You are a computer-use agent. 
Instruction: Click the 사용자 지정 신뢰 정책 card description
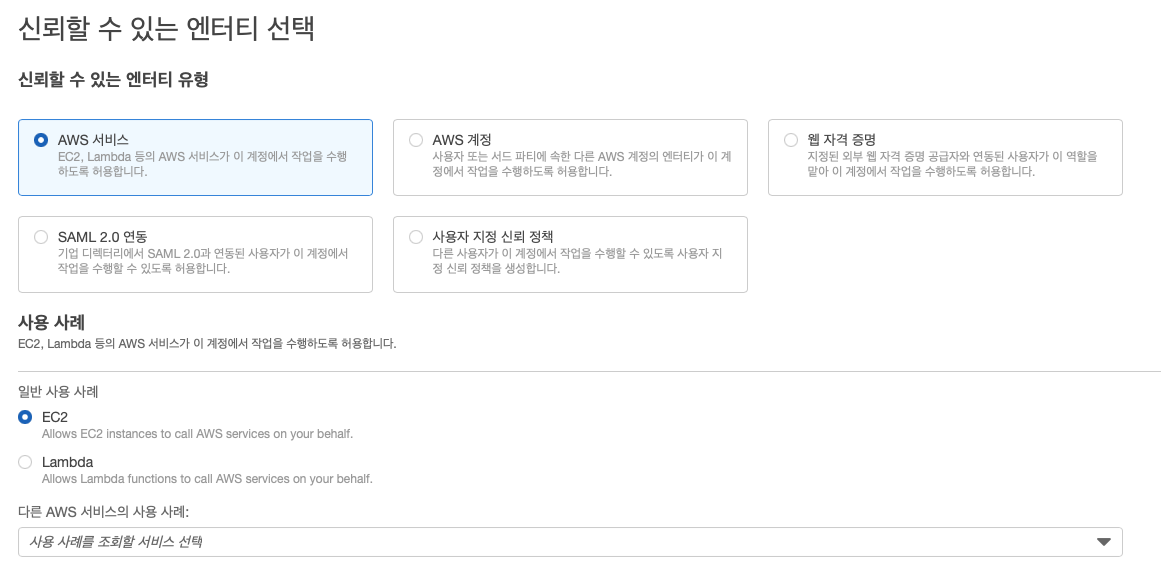point(577,261)
